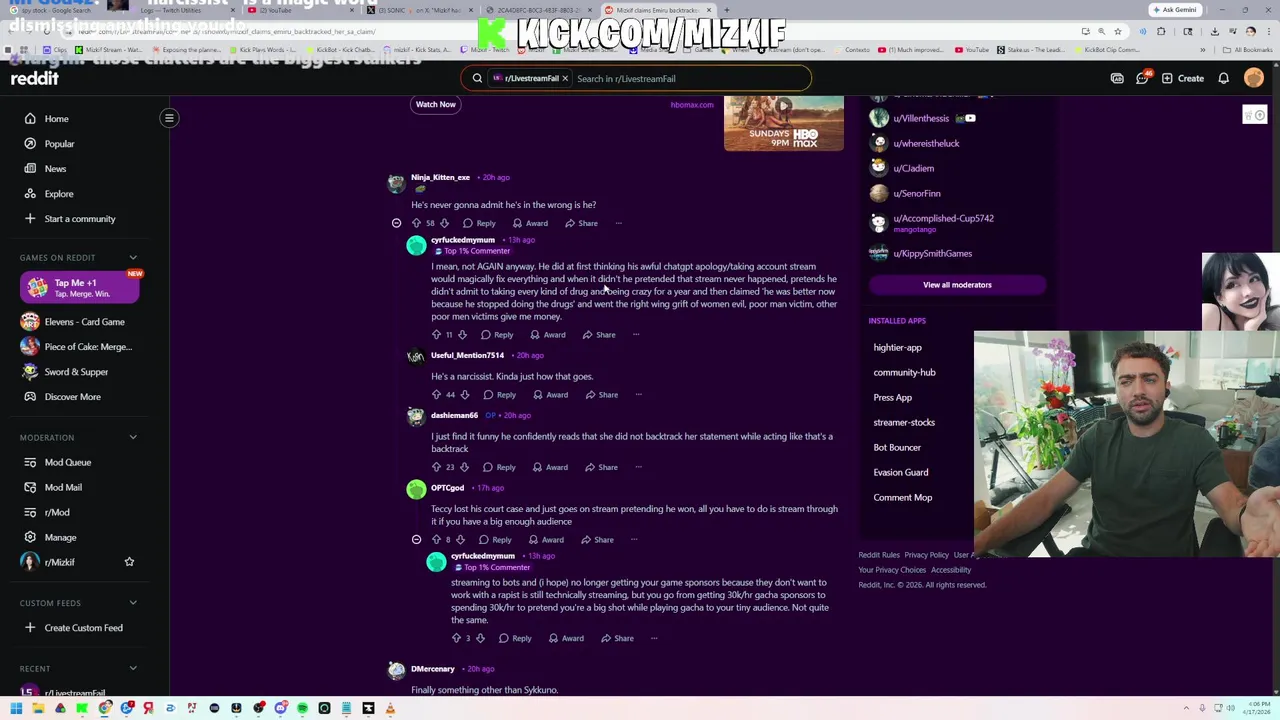Collapse the Custom Feeds section

[x=132, y=603]
